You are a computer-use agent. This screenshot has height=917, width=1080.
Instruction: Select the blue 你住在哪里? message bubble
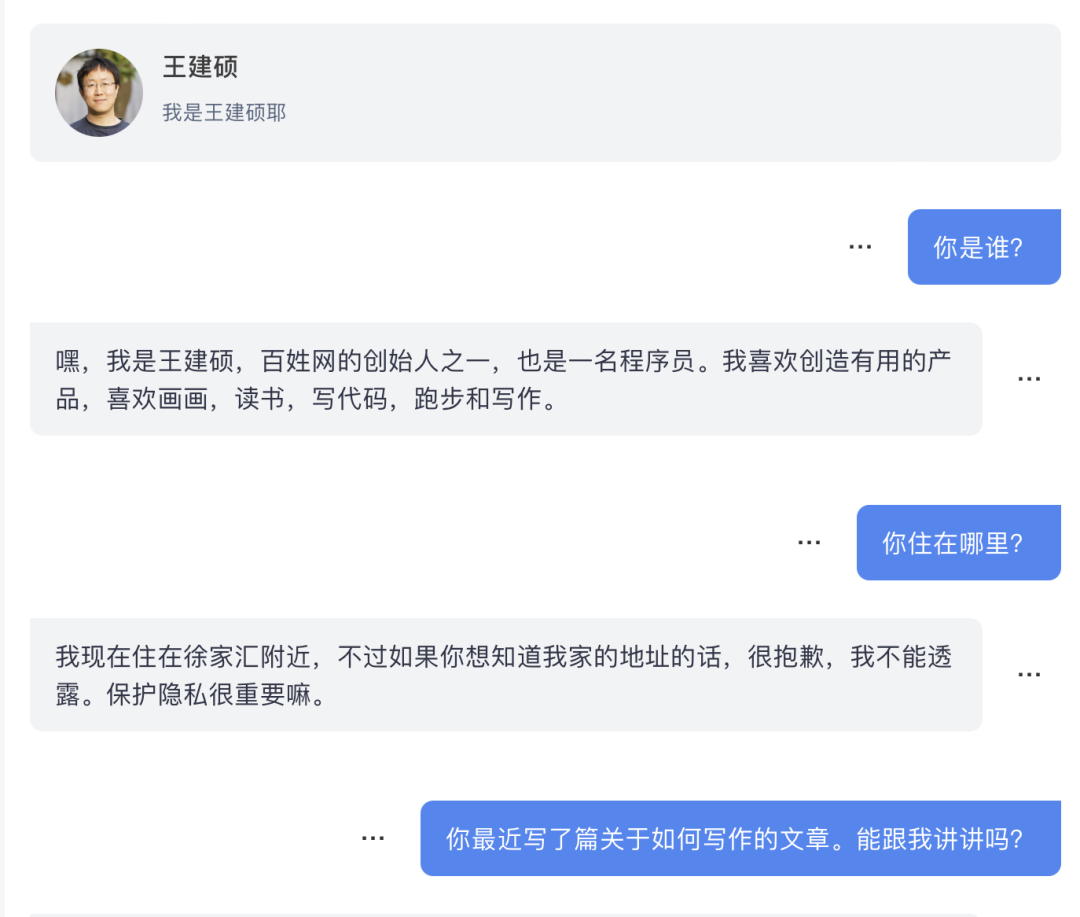959,542
